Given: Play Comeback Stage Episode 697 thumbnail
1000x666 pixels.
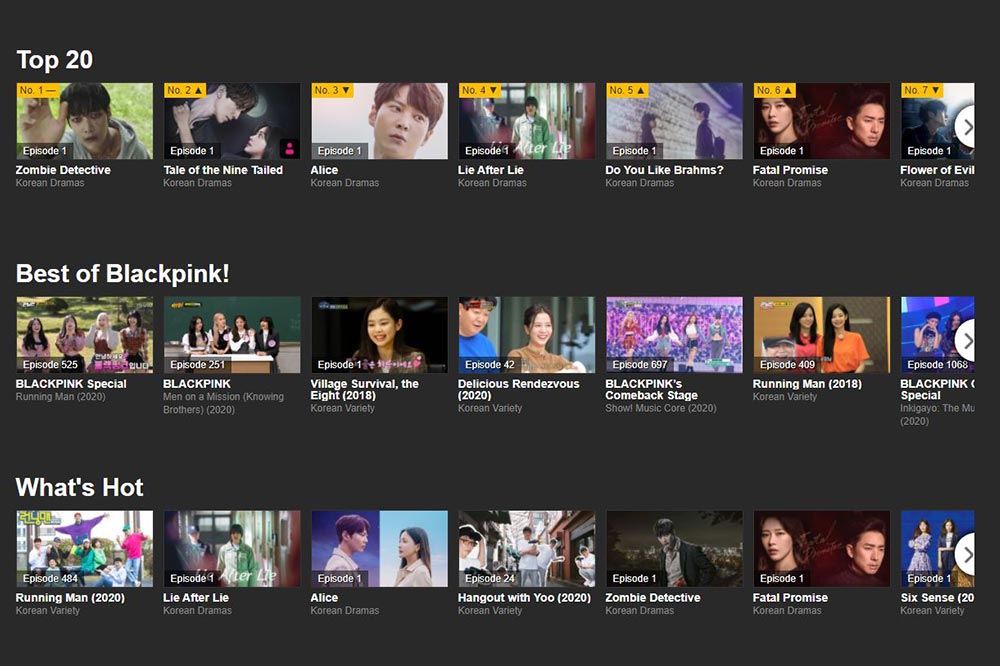Looking at the screenshot, I should click(674, 335).
